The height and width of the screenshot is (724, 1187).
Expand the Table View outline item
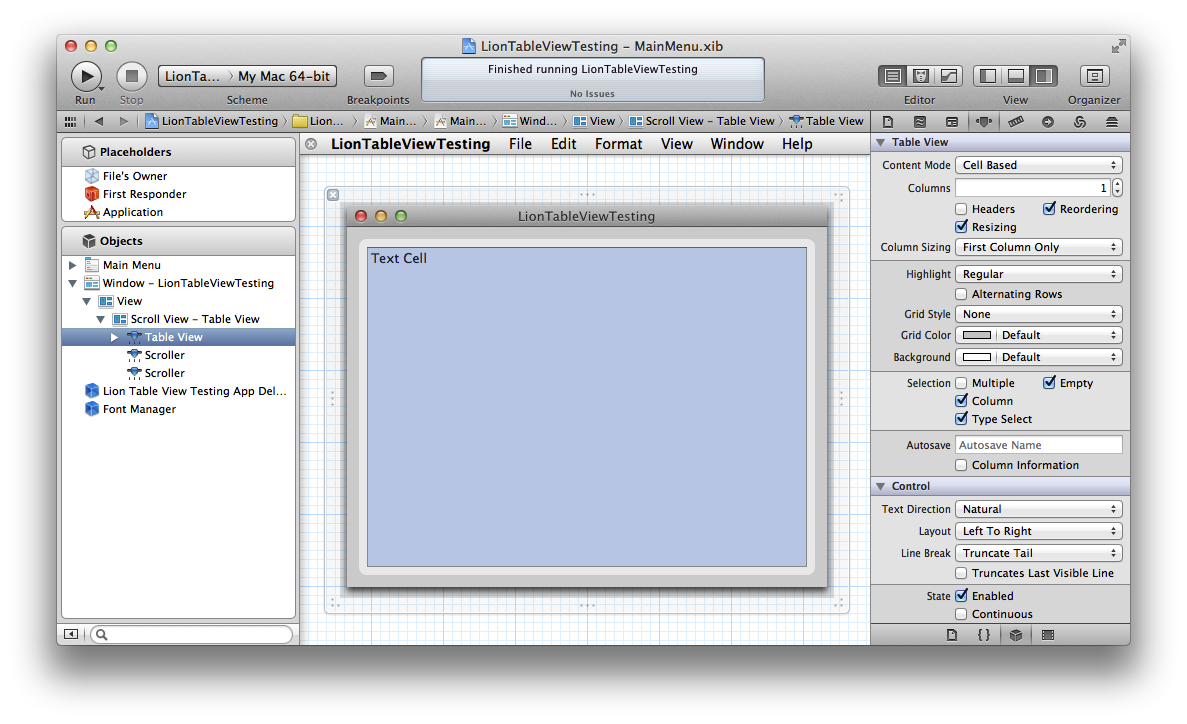[x=115, y=337]
